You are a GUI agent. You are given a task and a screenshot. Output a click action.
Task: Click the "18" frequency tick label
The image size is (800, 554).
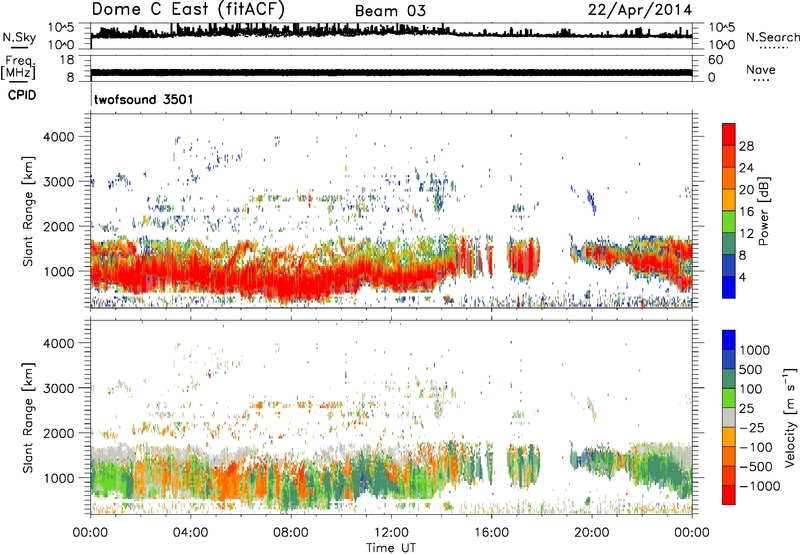[x=66, y=60]
